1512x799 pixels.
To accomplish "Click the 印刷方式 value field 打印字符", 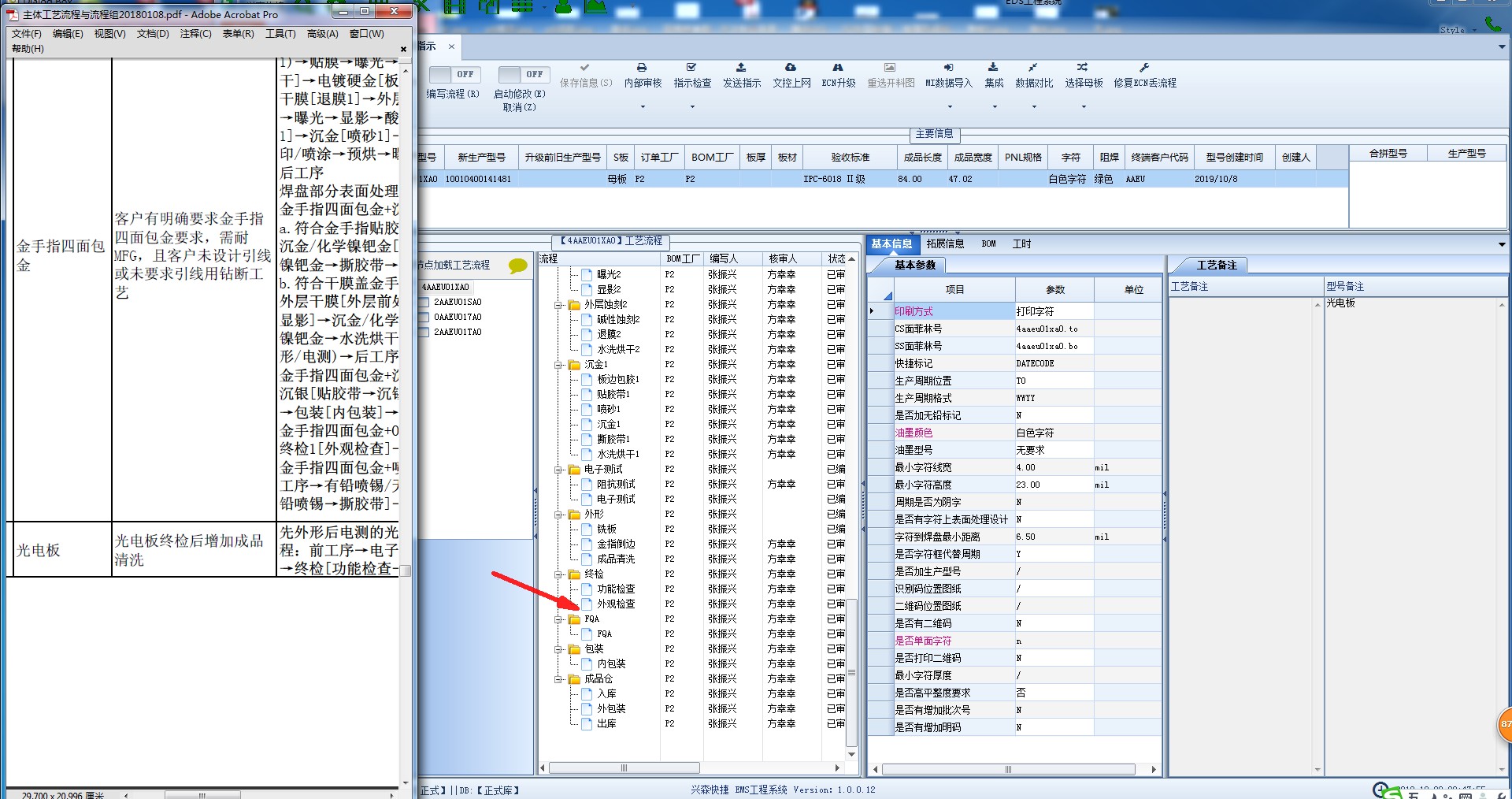I will coord(1054,312).
